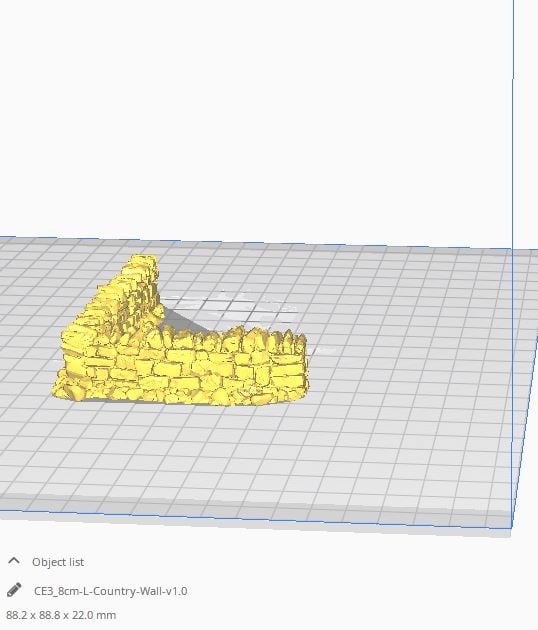Click the pencil edit-name icon
The image size is (538, 630).
coord(14,590)
